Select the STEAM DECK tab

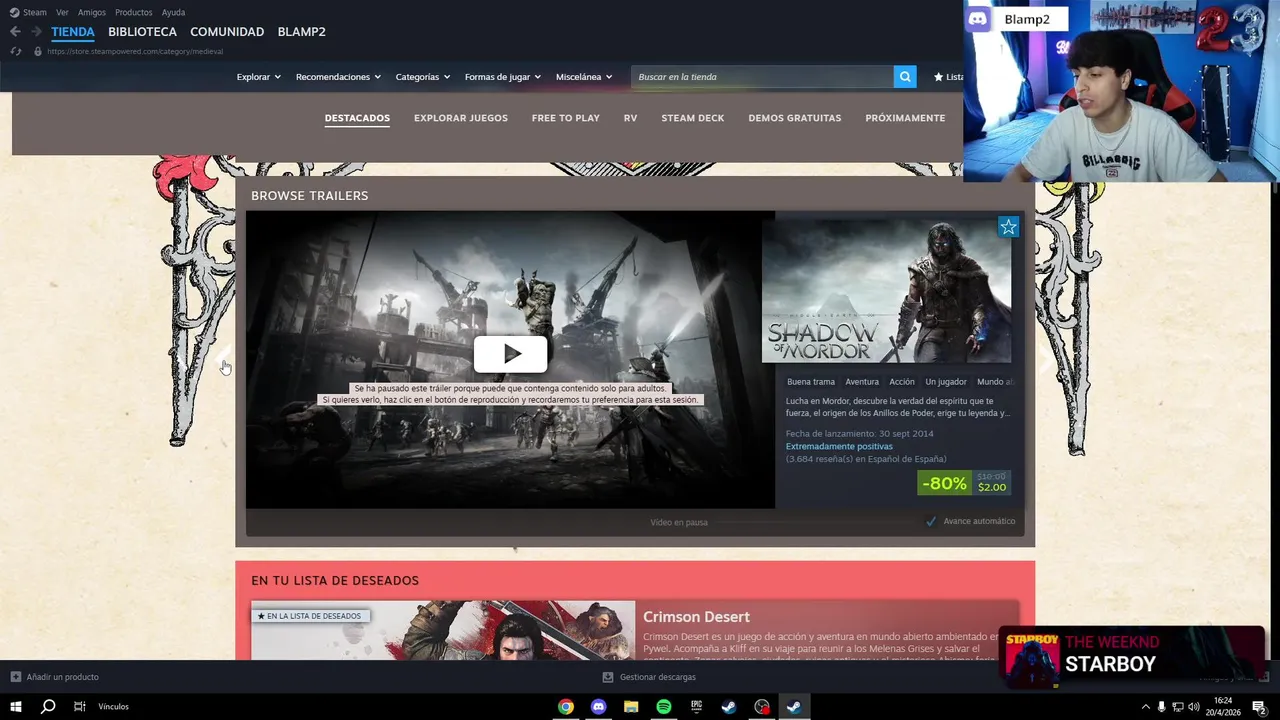click(x=692, y=118)
